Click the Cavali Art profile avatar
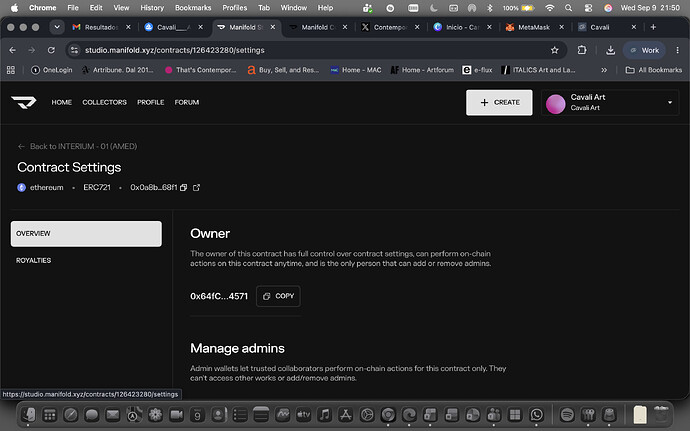 pos(555,104)
